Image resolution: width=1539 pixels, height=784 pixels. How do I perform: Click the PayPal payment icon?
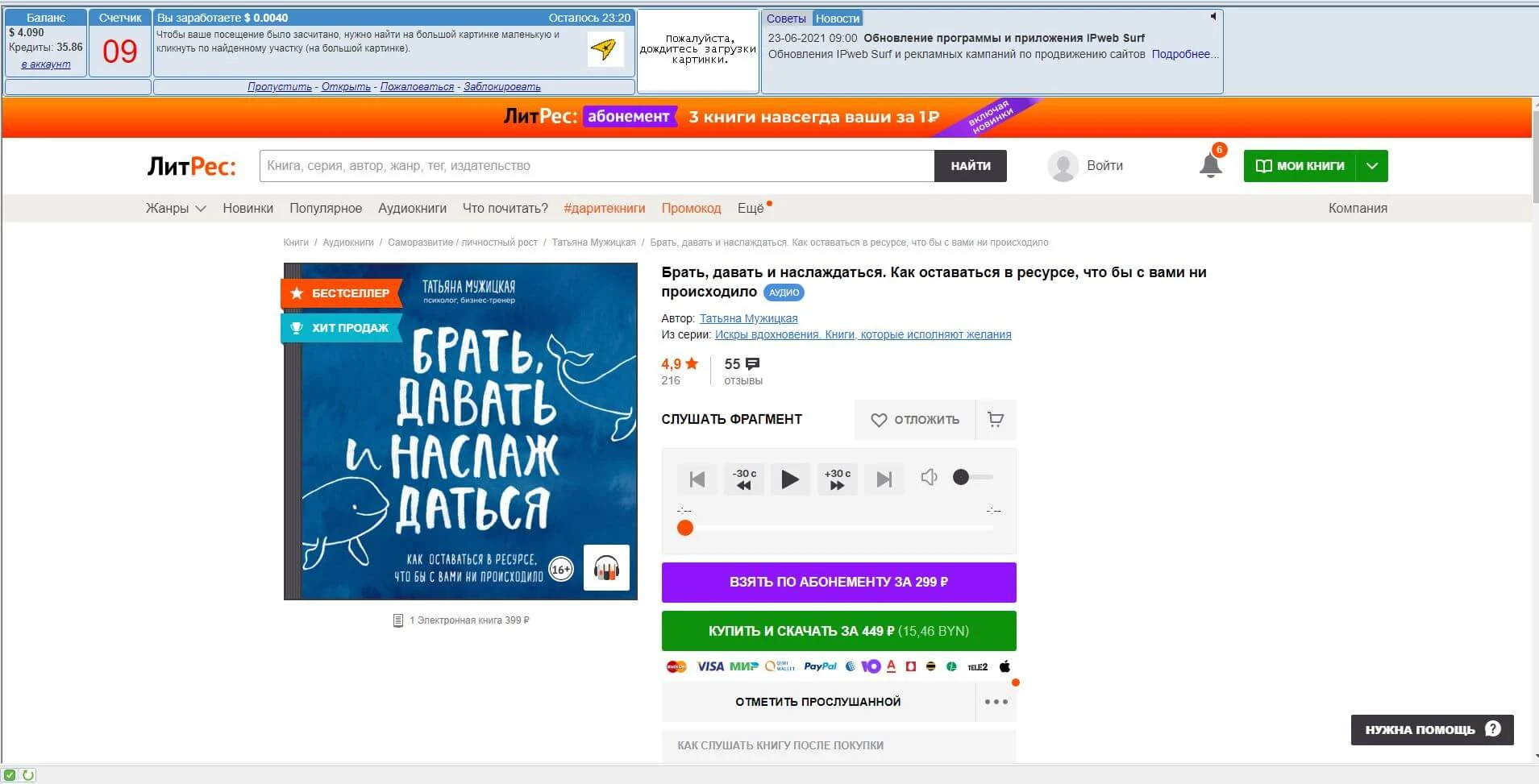820,666
